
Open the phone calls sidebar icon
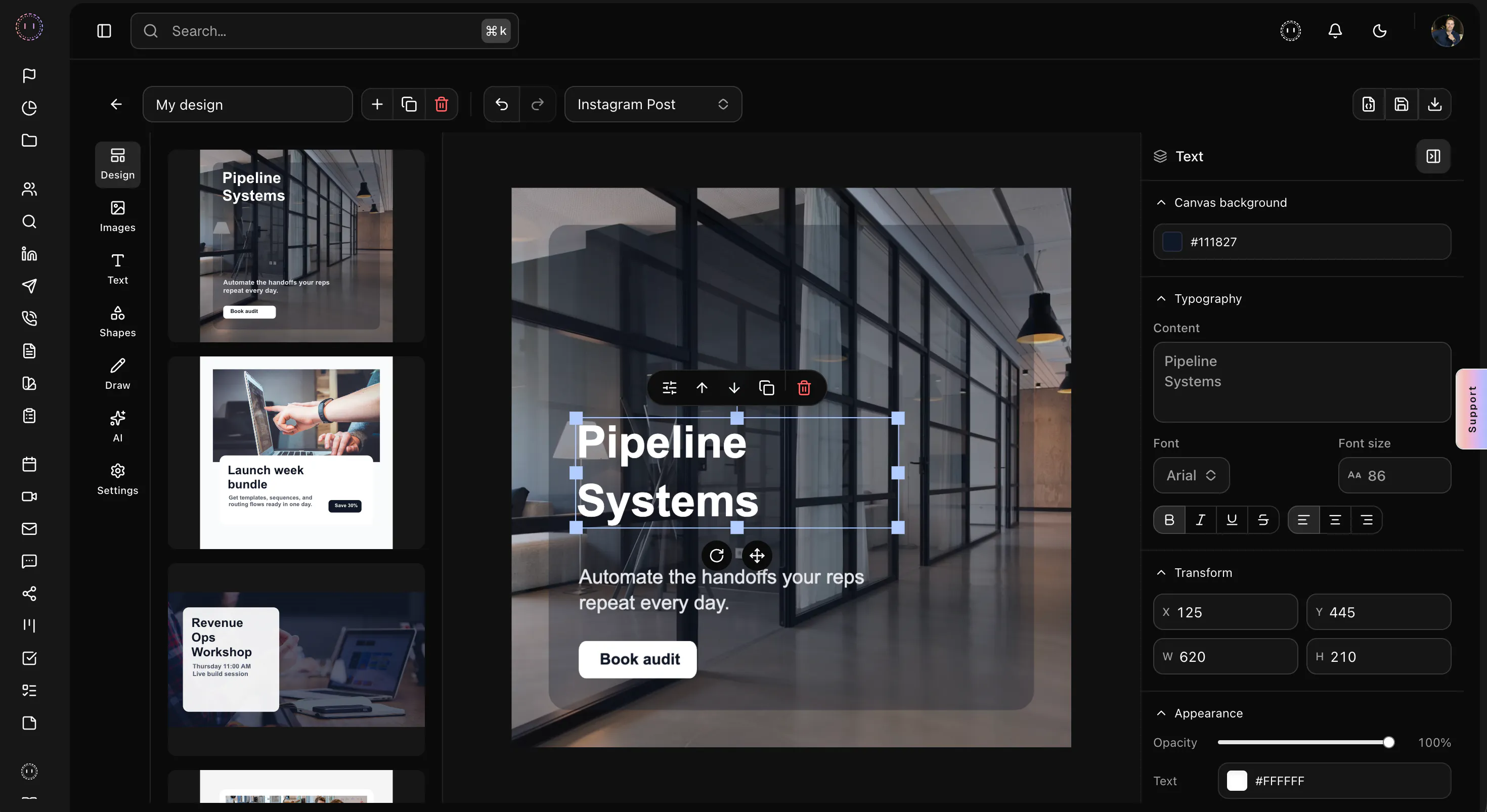29,318
